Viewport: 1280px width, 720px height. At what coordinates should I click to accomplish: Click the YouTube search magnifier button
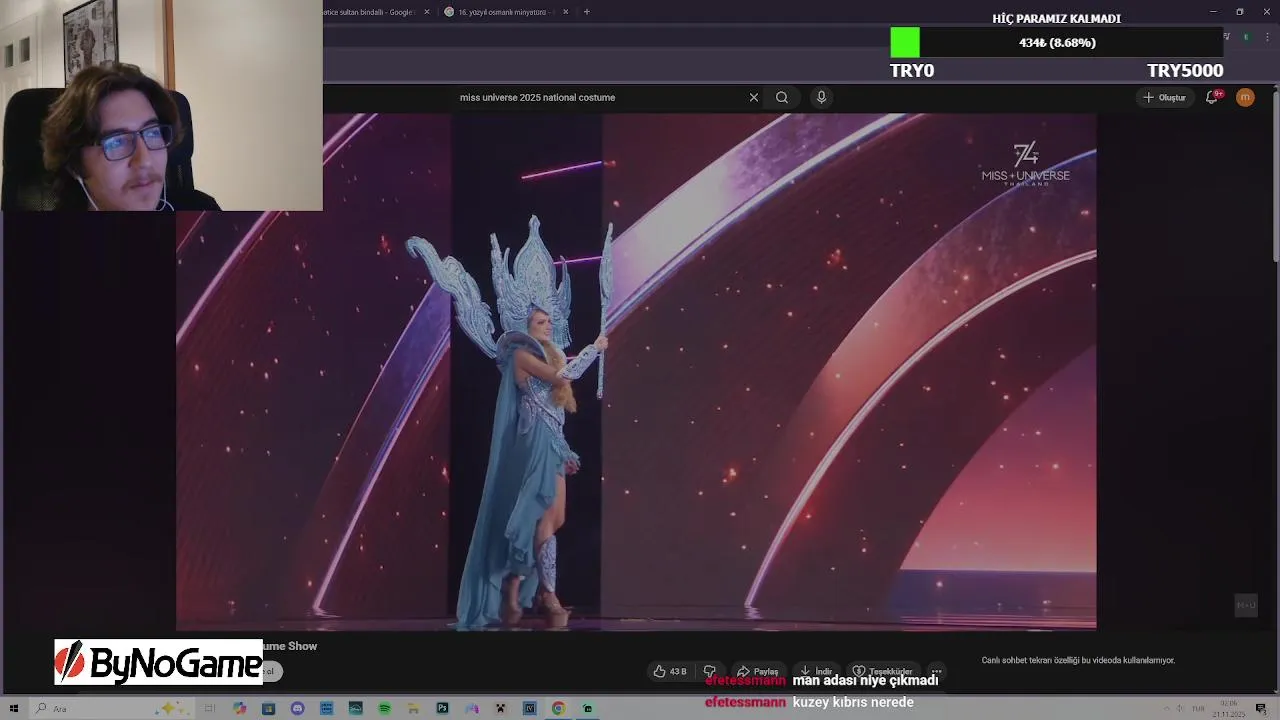(782, 97)
